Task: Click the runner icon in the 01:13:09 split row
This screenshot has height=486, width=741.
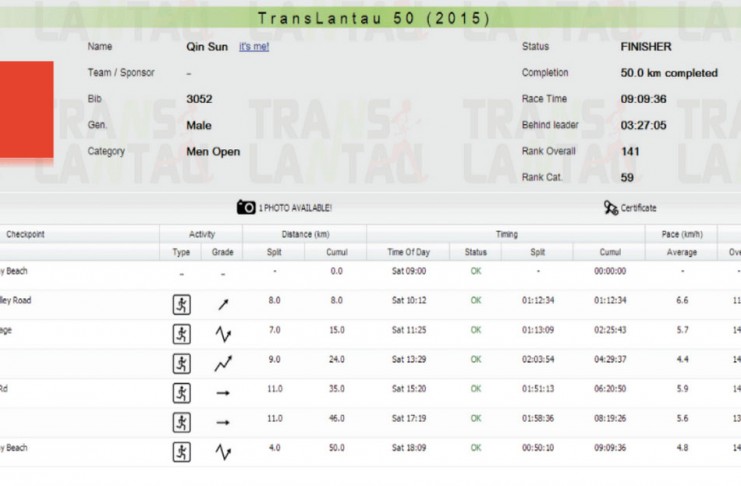Action: click(x=181, y=334)
